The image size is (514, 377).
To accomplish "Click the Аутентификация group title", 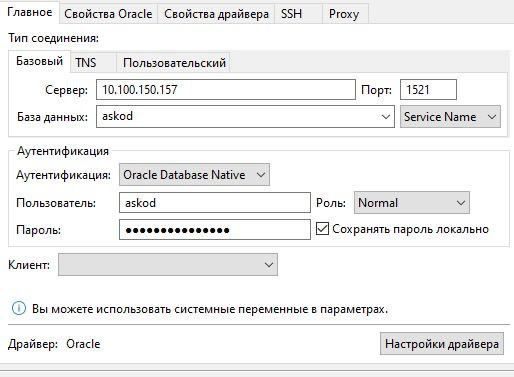I will 63,151.
